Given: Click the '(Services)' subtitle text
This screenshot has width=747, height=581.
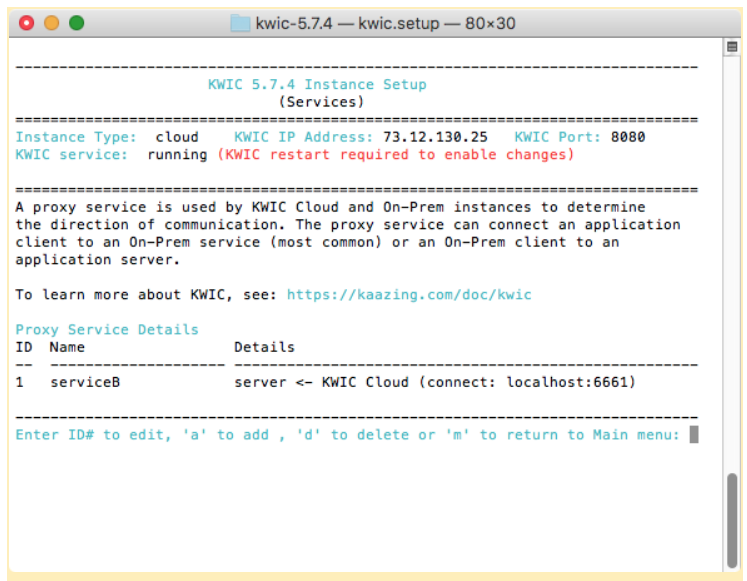Looking at the screenshot, I should click(x=322, y=102).
